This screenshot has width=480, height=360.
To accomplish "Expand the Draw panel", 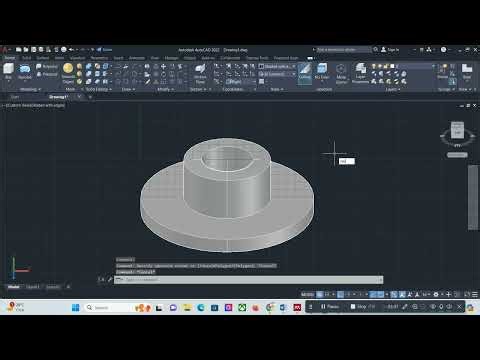I will point(128,89).
